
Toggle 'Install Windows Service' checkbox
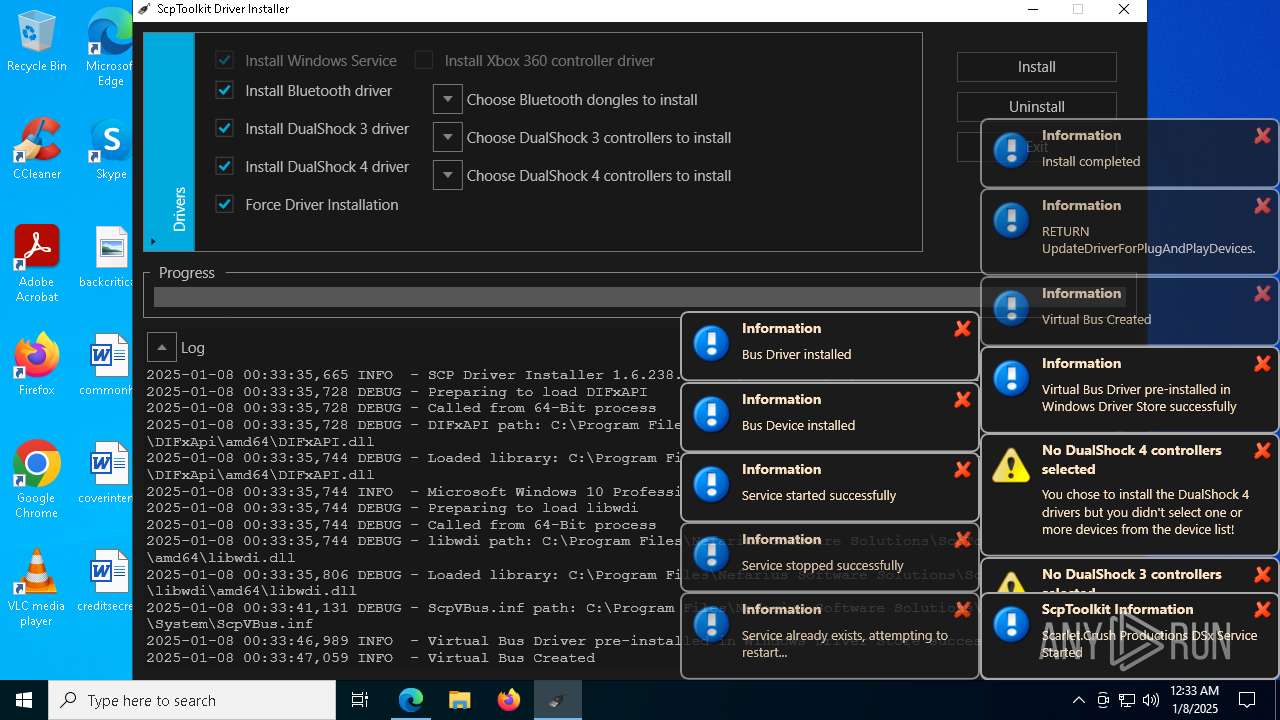point(224,61)
